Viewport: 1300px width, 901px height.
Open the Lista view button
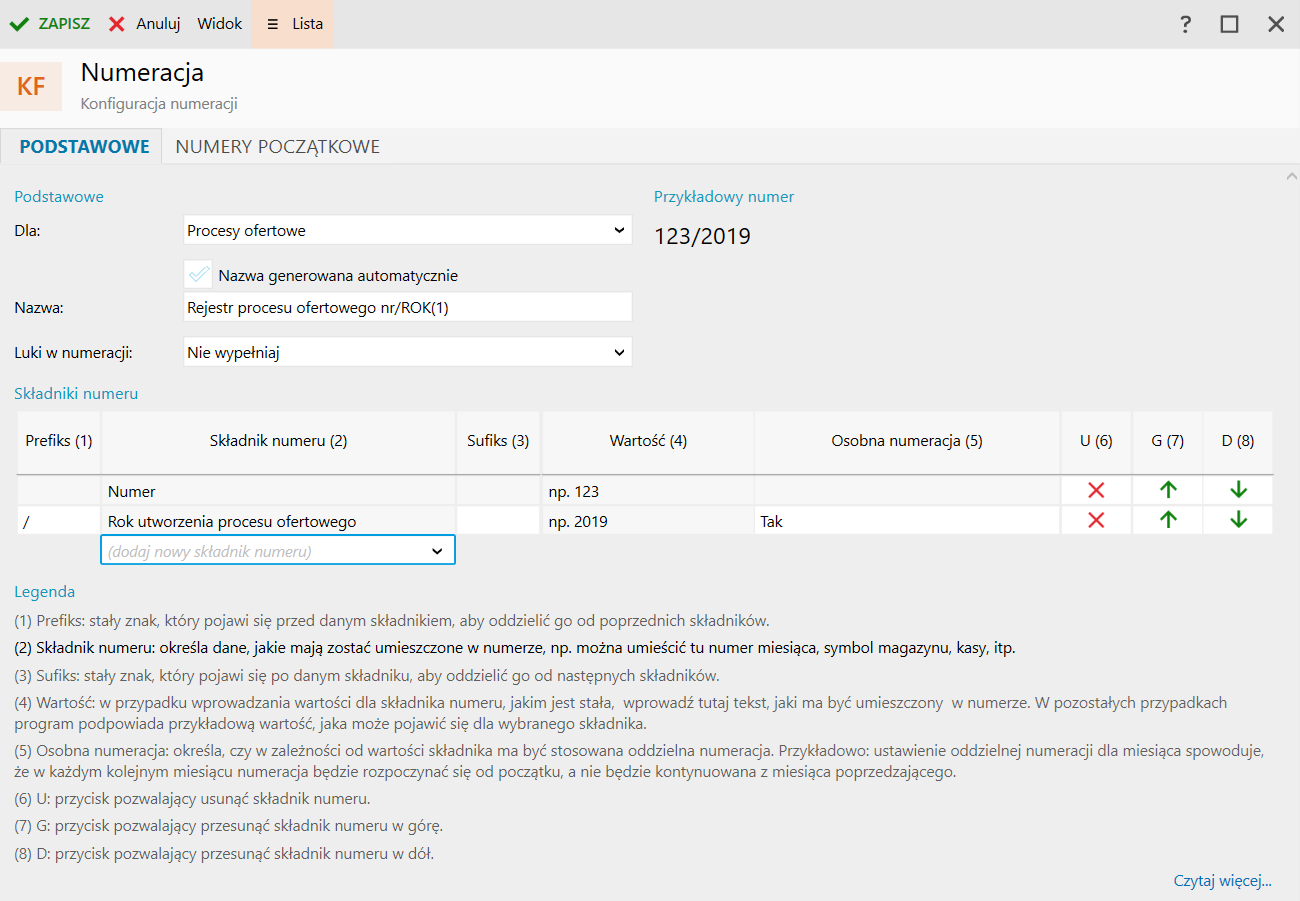293,24
